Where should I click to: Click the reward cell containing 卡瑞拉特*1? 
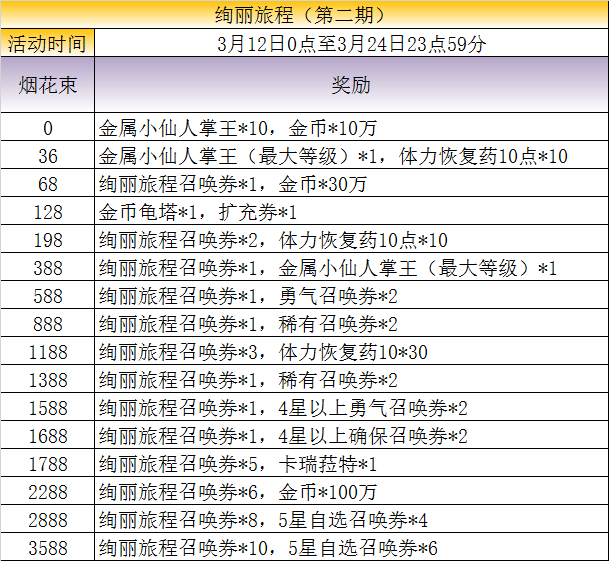click(x=350, y=464)
